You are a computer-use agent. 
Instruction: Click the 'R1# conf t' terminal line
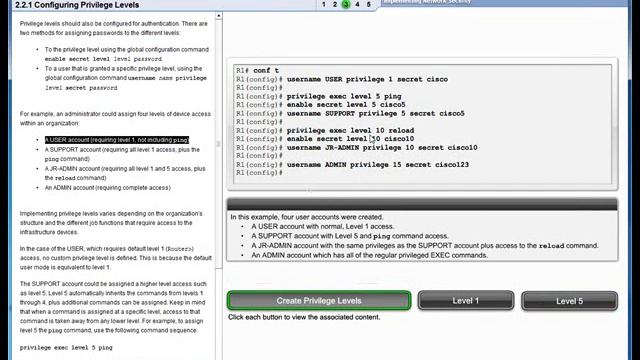(x=258, y=71)
